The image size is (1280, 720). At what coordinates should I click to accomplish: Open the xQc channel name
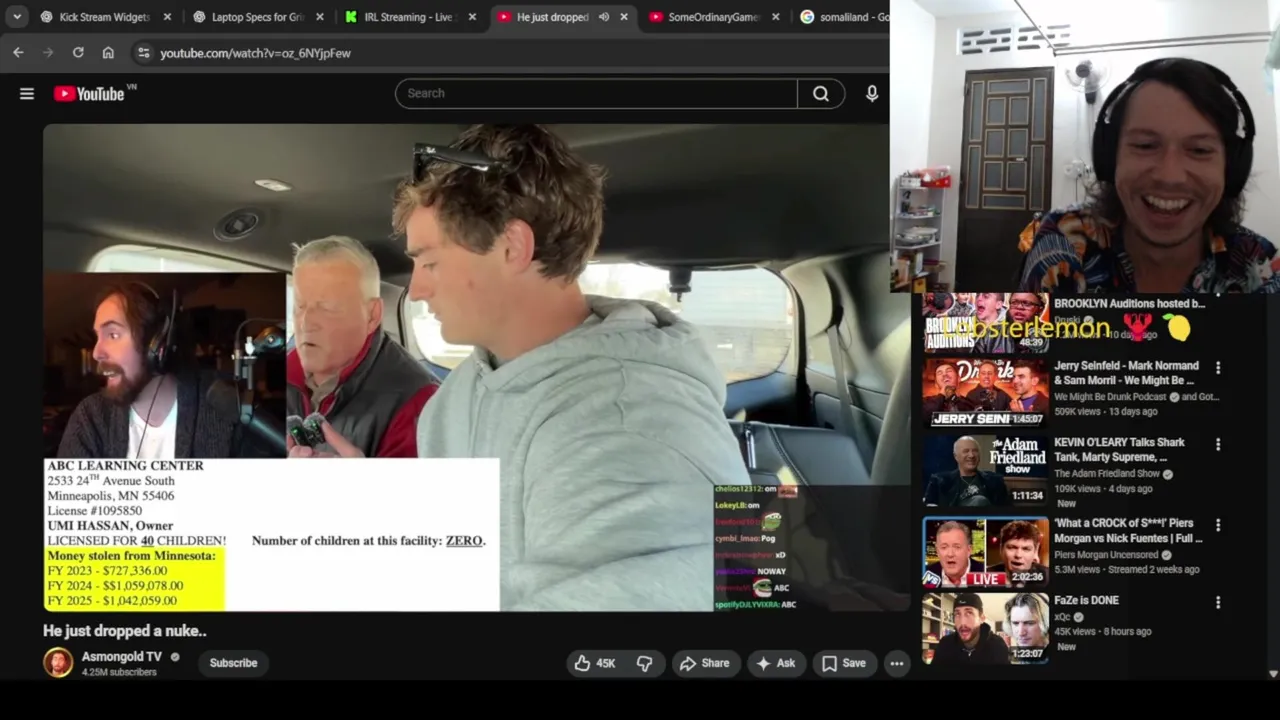pos(1061,616)
